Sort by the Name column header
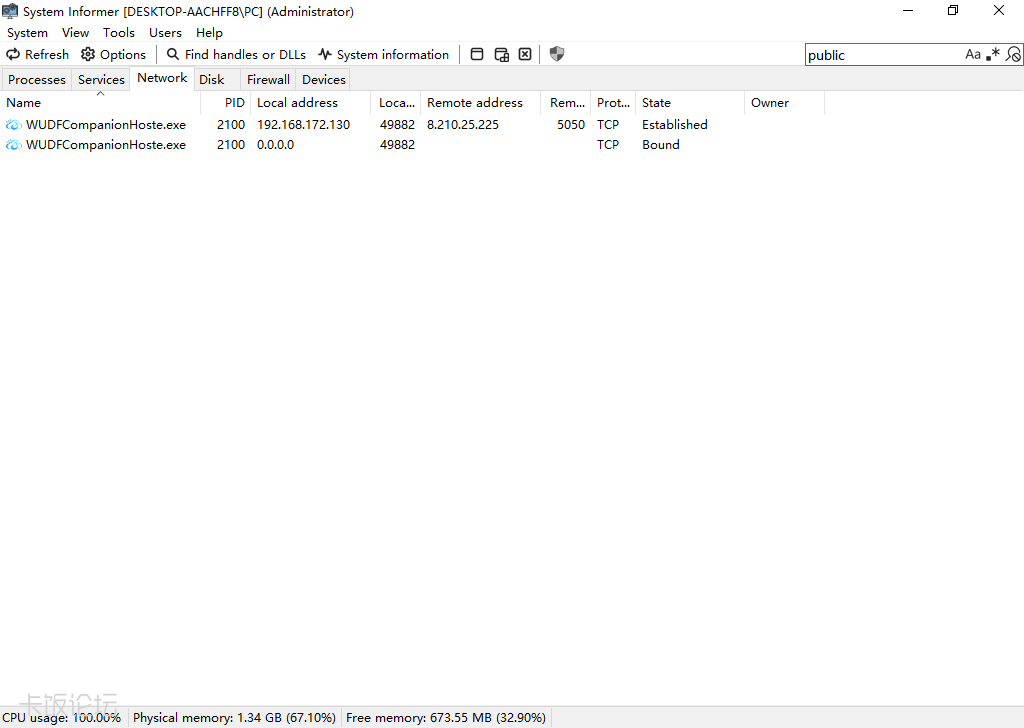 [x=24, y=103]
